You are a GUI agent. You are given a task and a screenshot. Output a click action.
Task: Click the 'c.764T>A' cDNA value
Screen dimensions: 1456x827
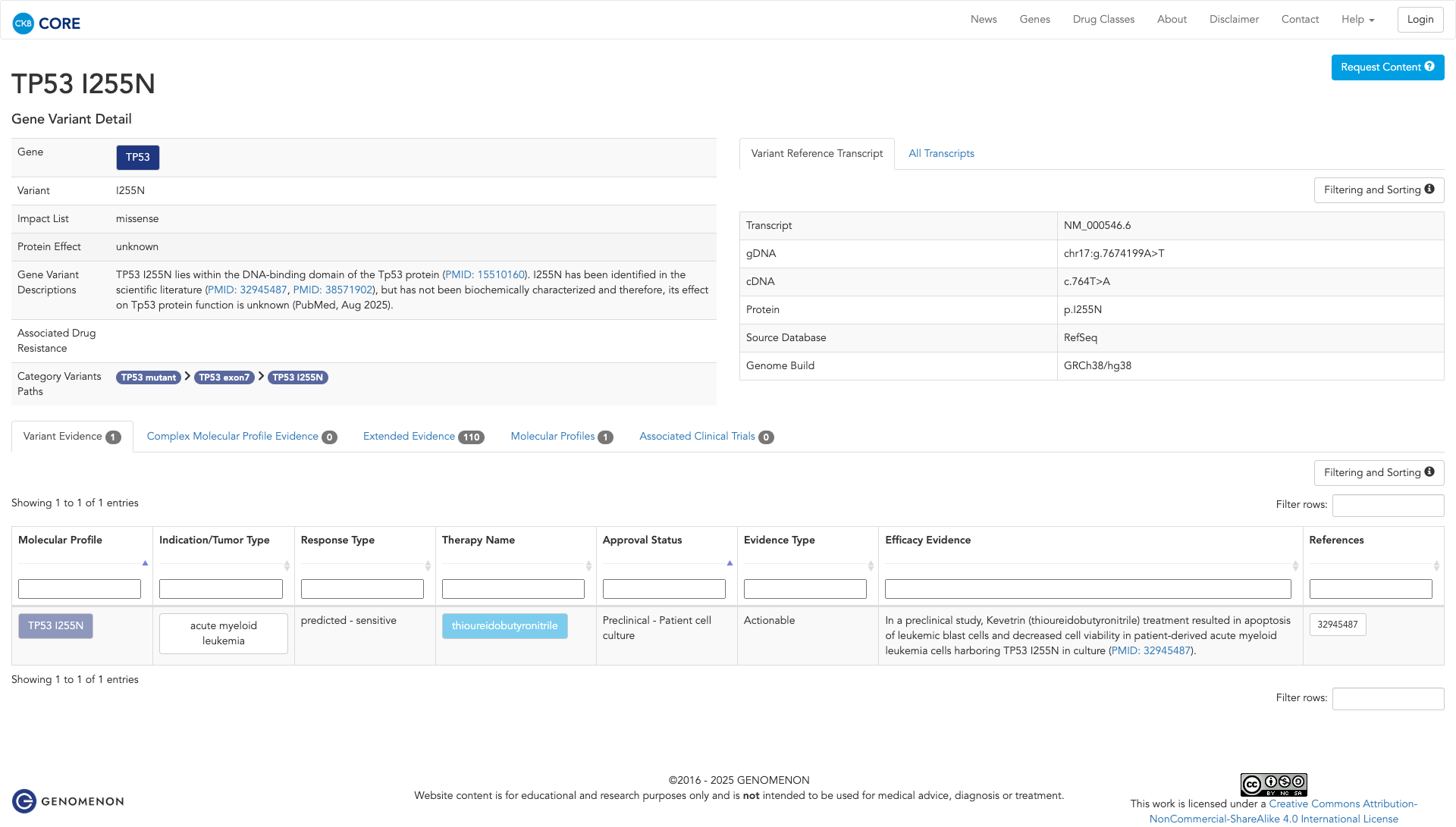pos(1087,282)
